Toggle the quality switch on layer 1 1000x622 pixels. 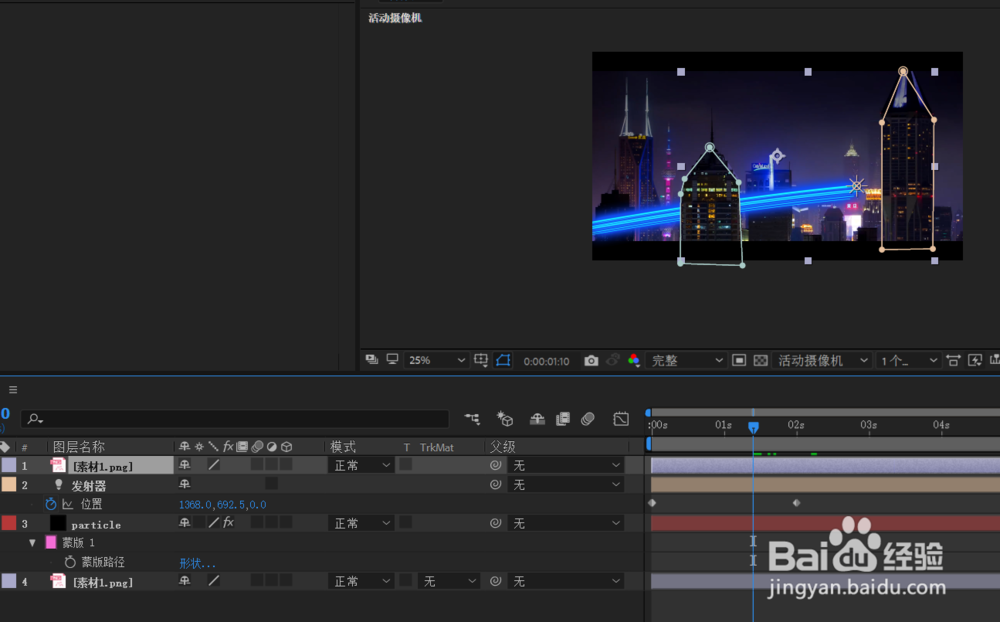[214, 465]
